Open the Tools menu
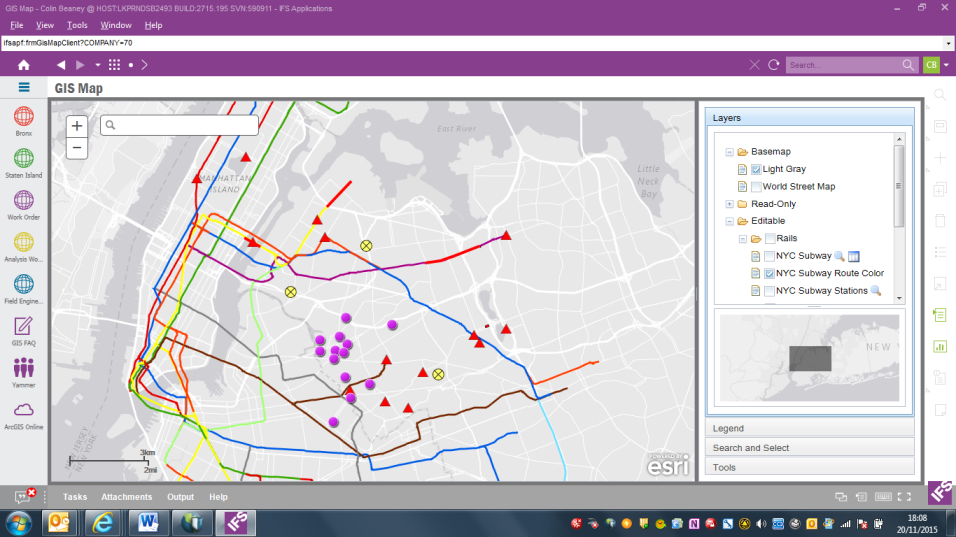Viewport: 956px width, 537px height. (77, 25)
